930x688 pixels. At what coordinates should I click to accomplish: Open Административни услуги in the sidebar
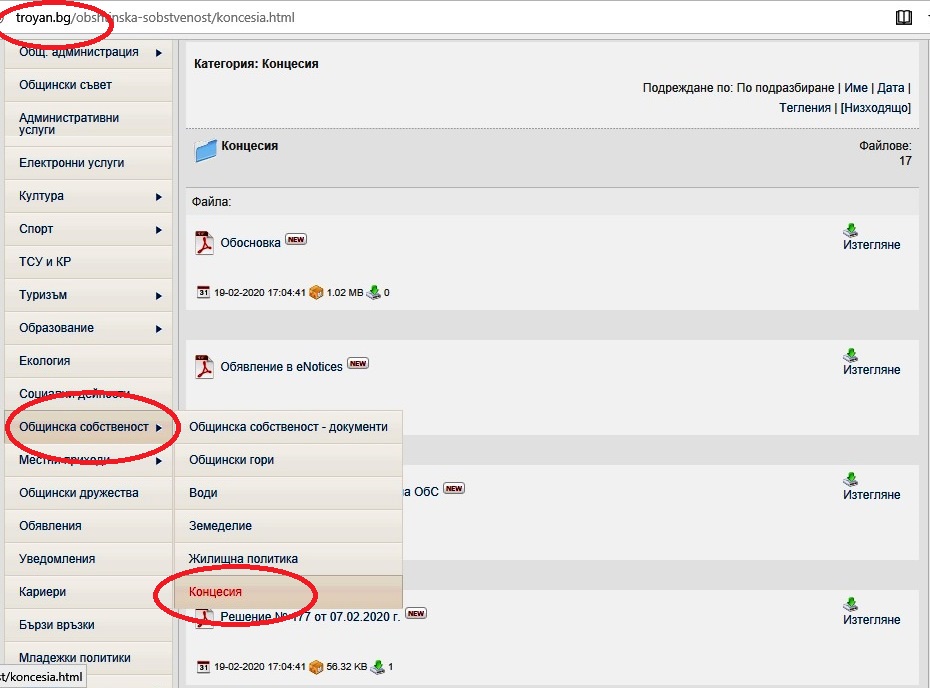click(88, 123)
